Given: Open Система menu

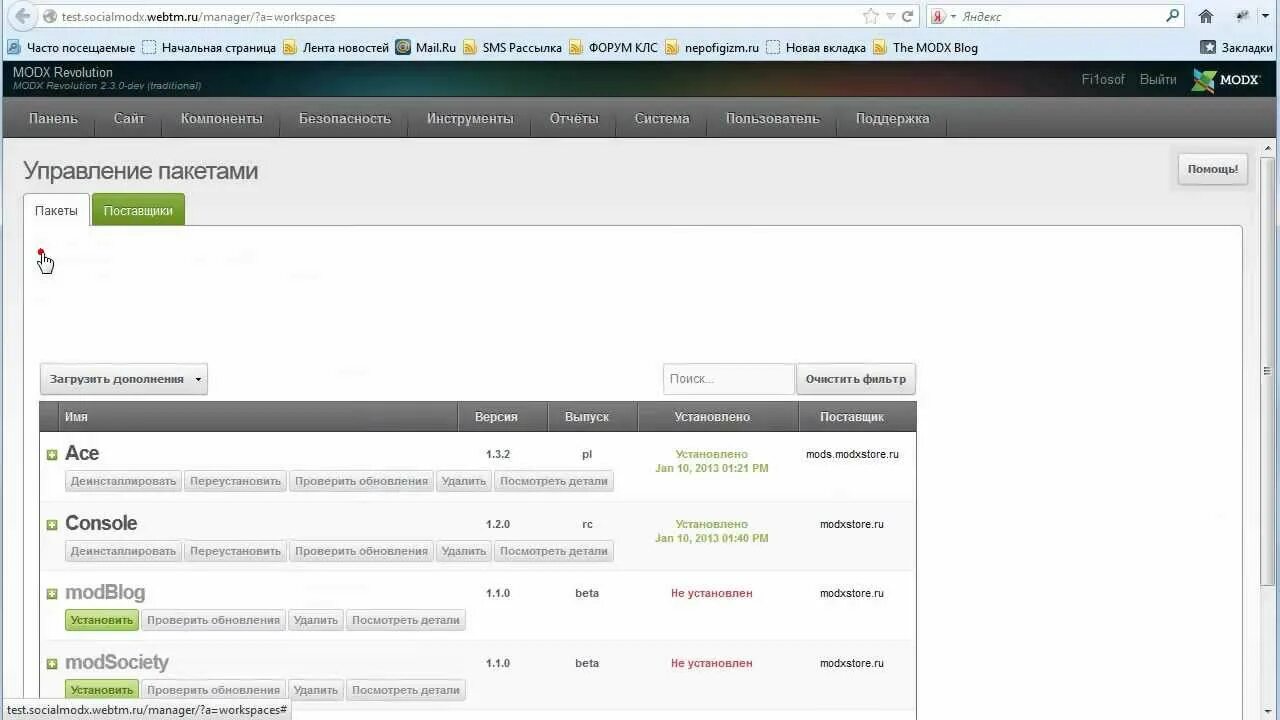Looking at the screenshot, I should pos(662,118).
